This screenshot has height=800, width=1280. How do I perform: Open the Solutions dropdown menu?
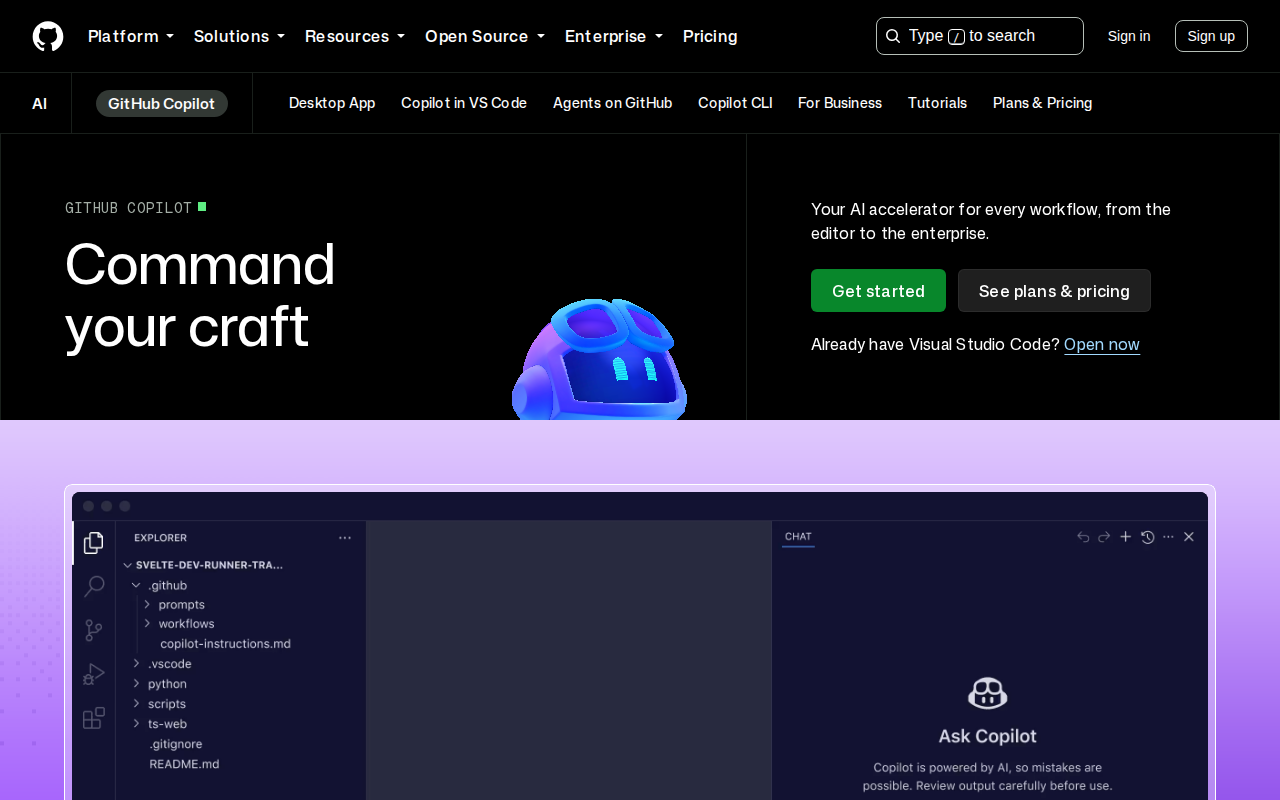pos(239,36)
